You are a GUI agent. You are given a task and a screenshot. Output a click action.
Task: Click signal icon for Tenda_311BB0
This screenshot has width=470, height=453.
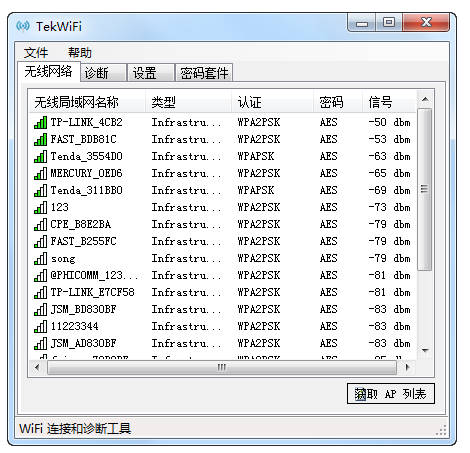click(40, 190)
